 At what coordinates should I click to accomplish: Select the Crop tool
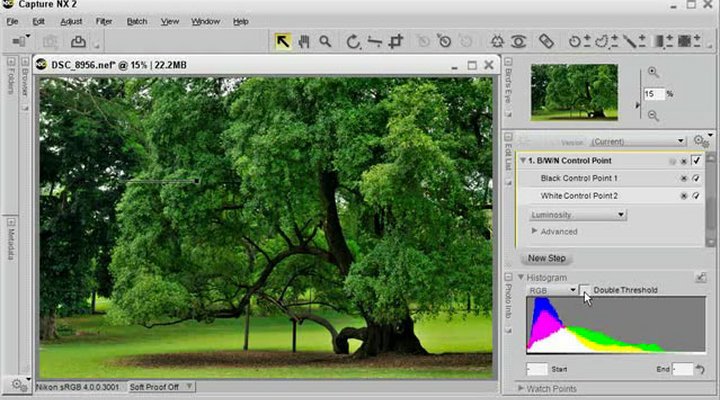tap(396, 42)
